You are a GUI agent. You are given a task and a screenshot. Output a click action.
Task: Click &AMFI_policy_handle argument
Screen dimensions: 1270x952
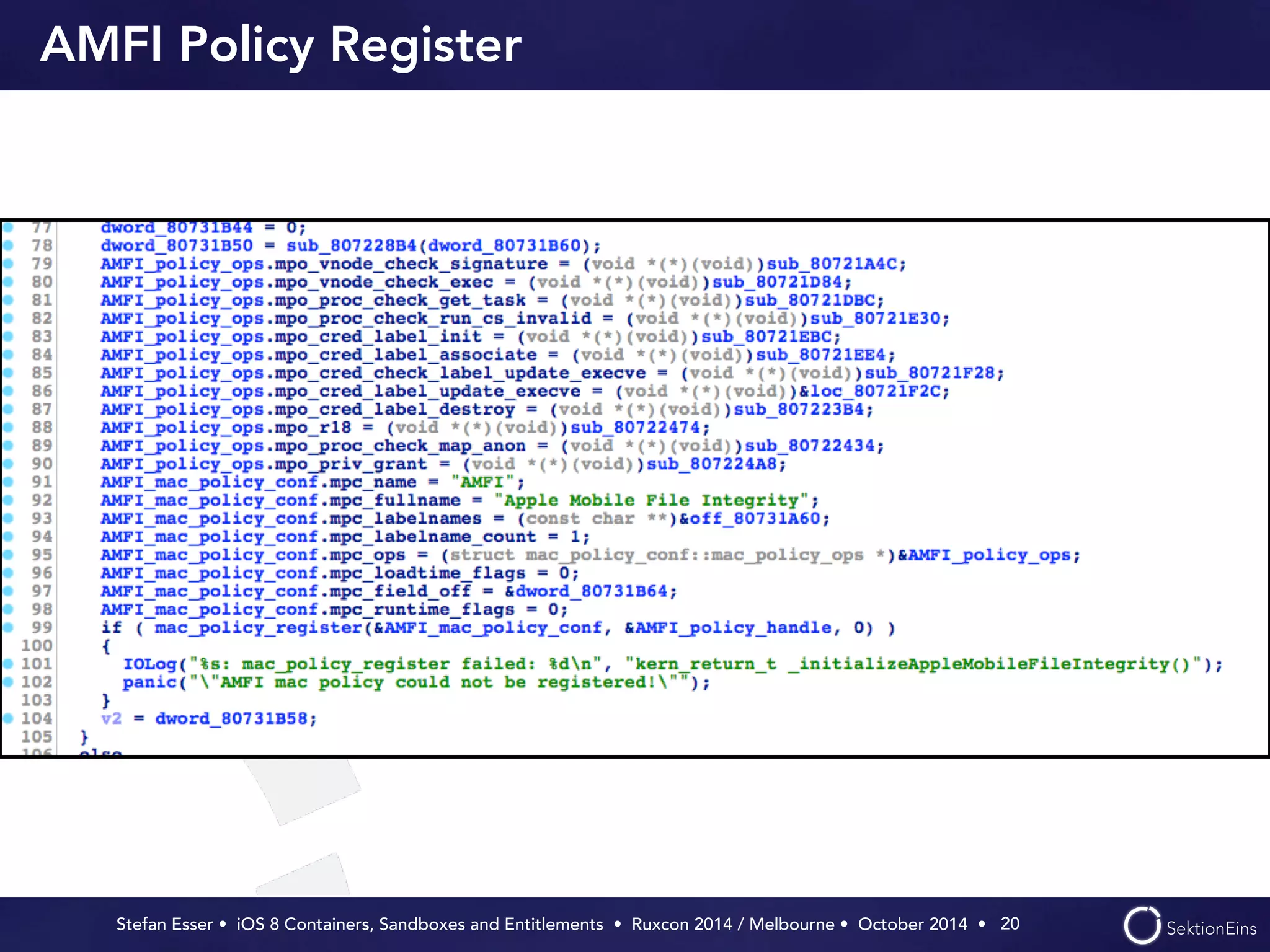[x=727, y=628]
